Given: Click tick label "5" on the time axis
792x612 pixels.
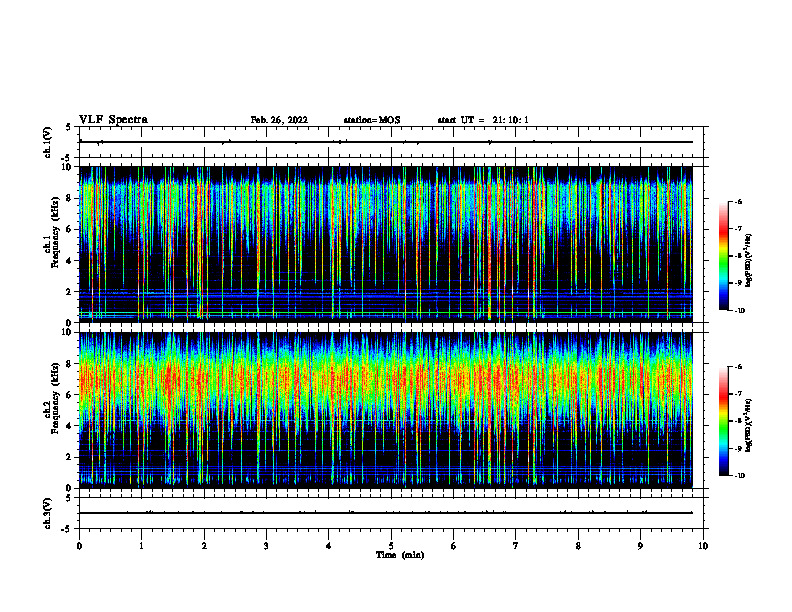Looking at the screenshot, I should pyautogui.click(x=391, y=546).
